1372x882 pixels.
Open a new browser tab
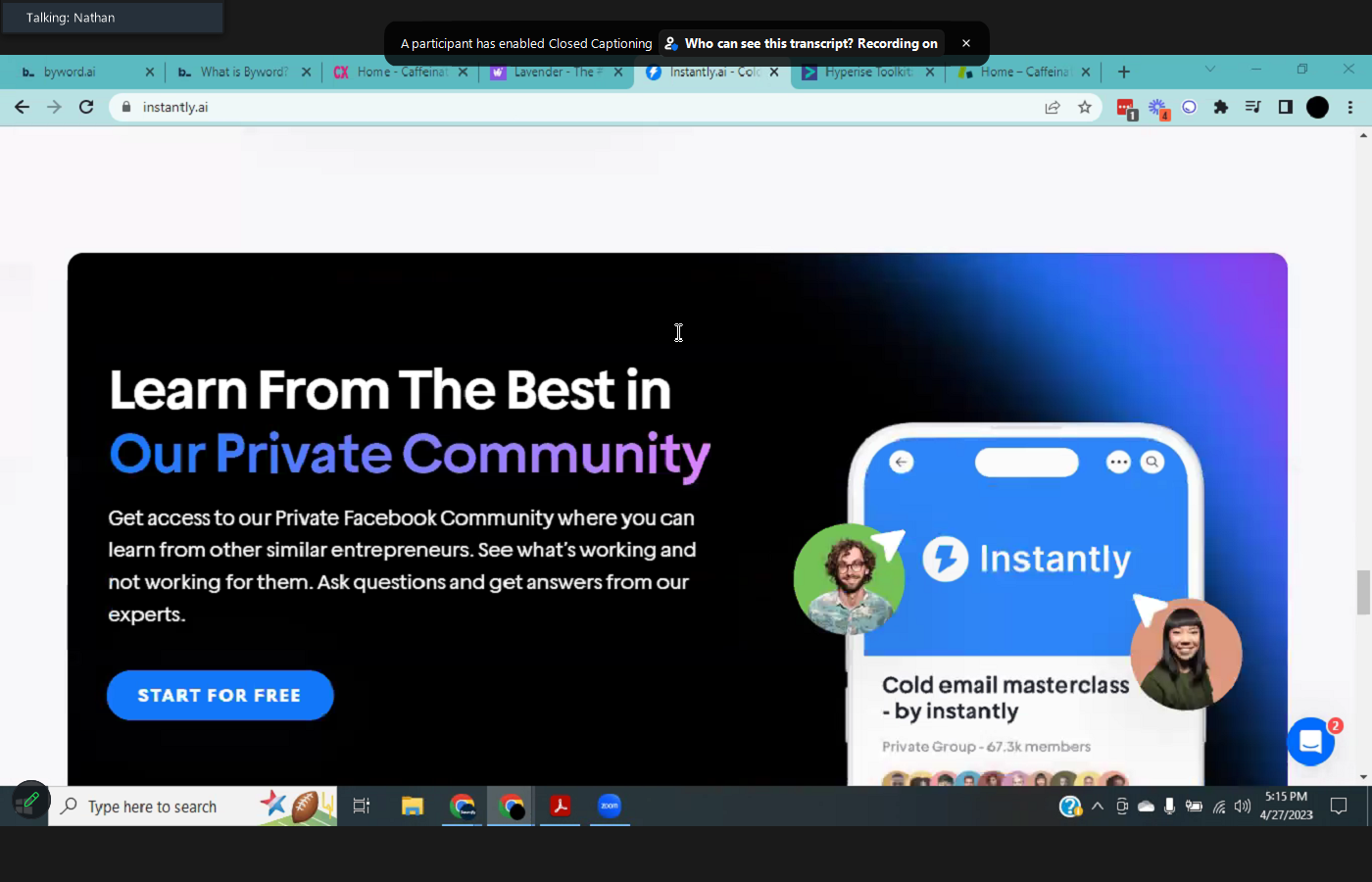pos(1124,72)
